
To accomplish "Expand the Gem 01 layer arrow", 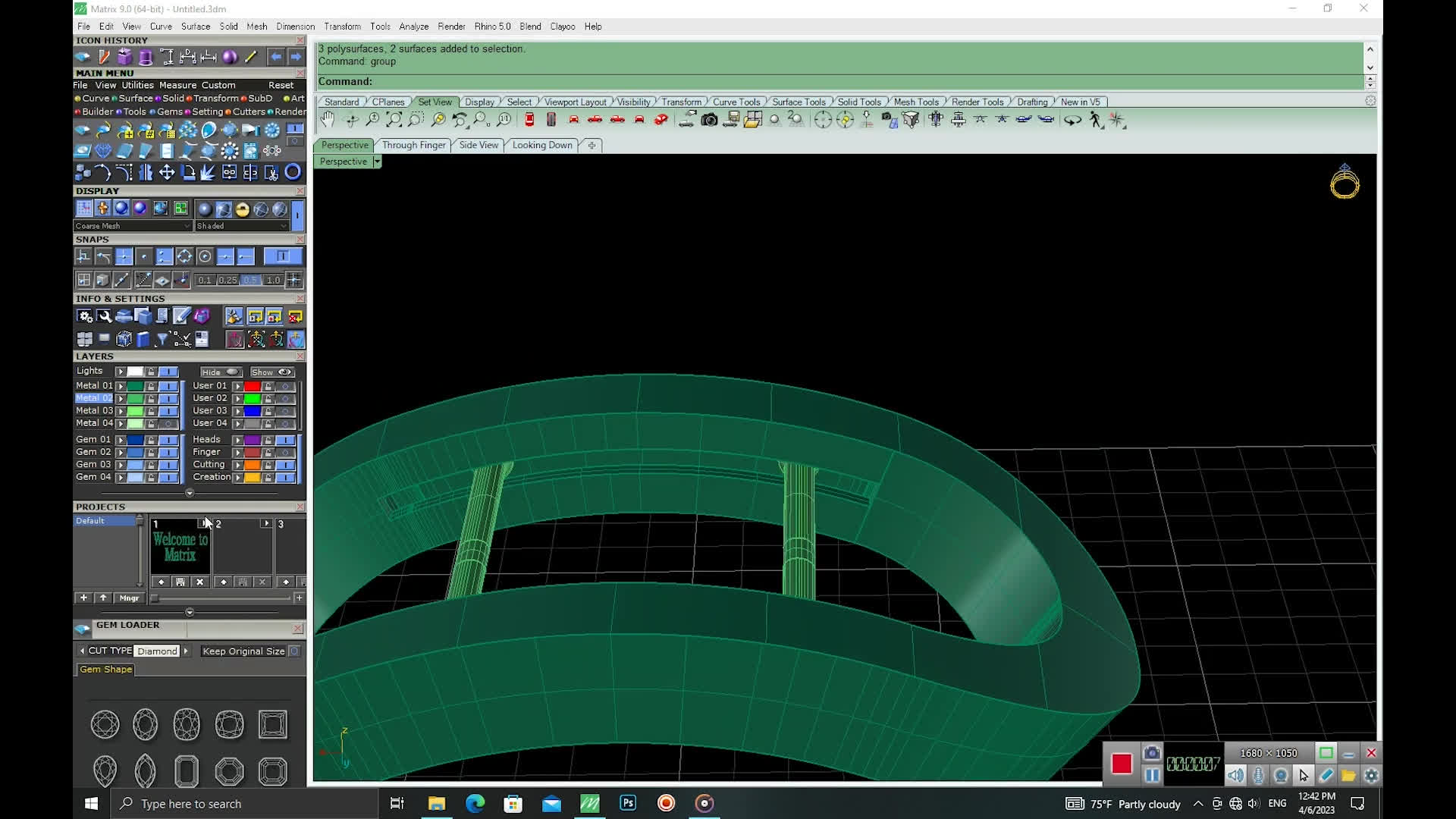I will click(121, 440).
